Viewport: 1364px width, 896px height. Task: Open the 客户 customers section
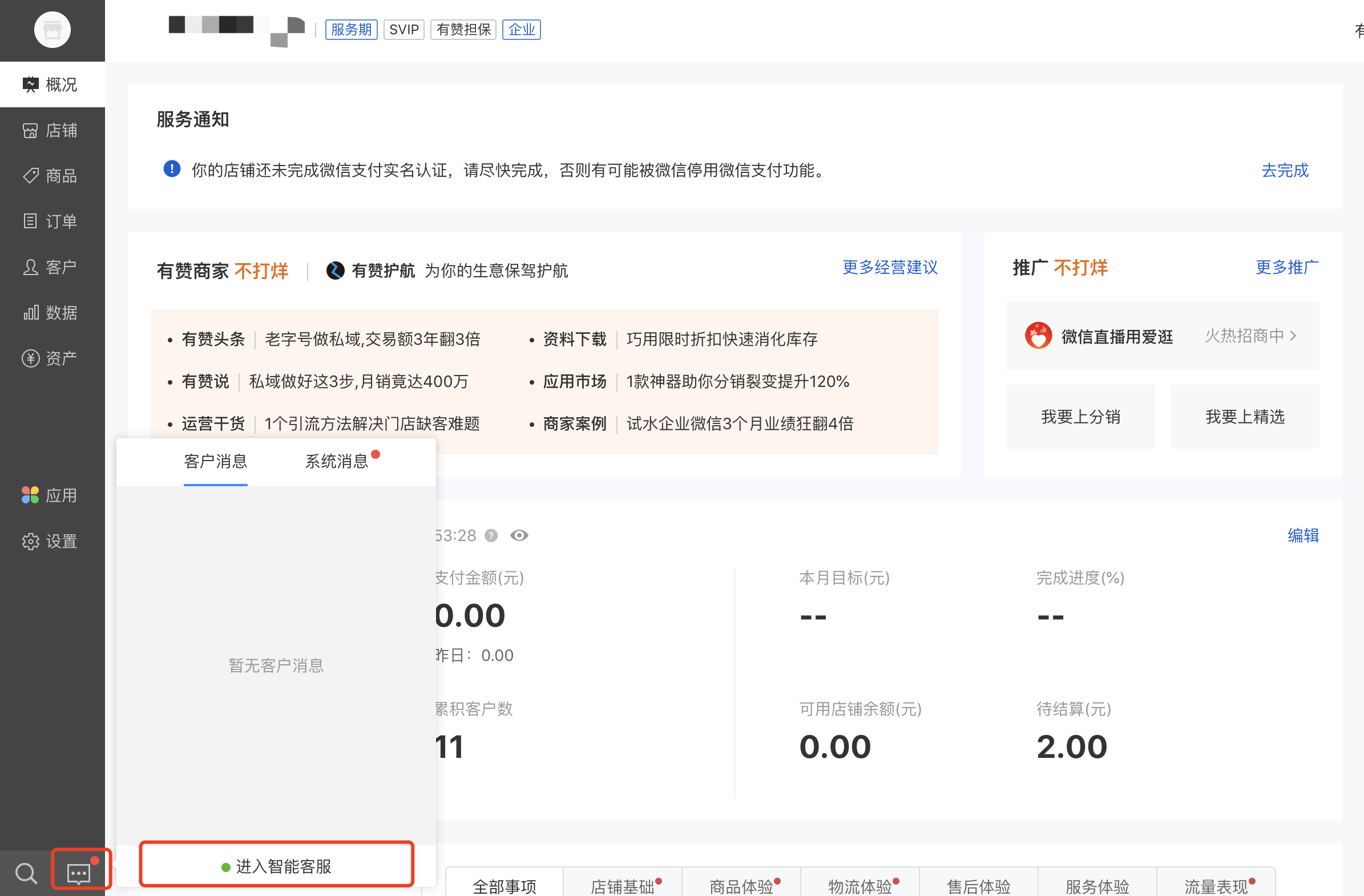52,267
